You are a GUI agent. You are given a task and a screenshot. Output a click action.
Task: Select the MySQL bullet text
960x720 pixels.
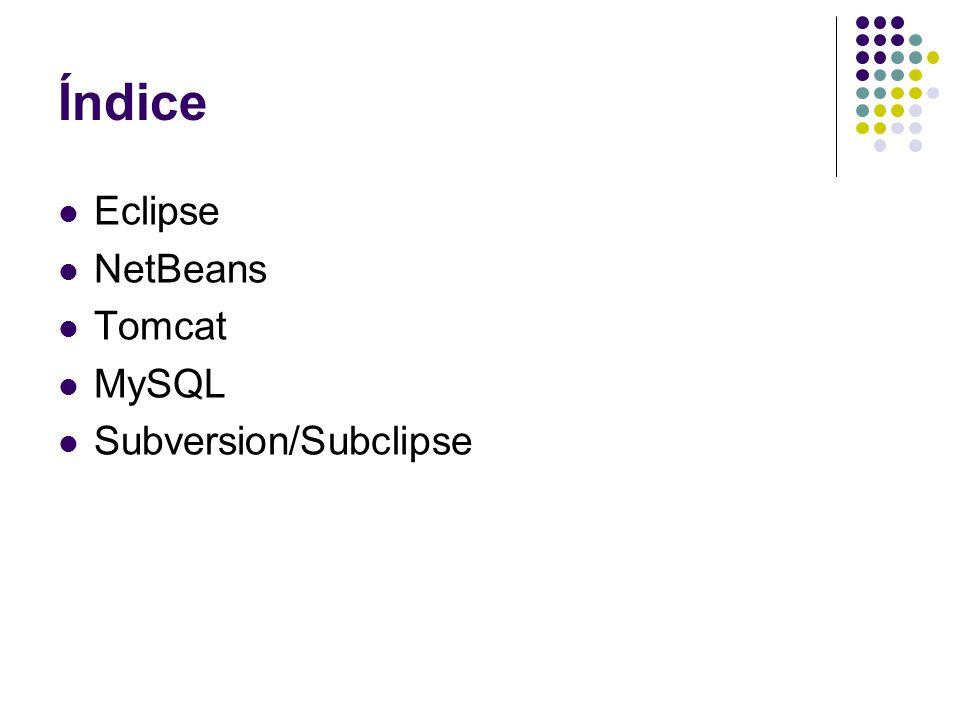point(160,384)
